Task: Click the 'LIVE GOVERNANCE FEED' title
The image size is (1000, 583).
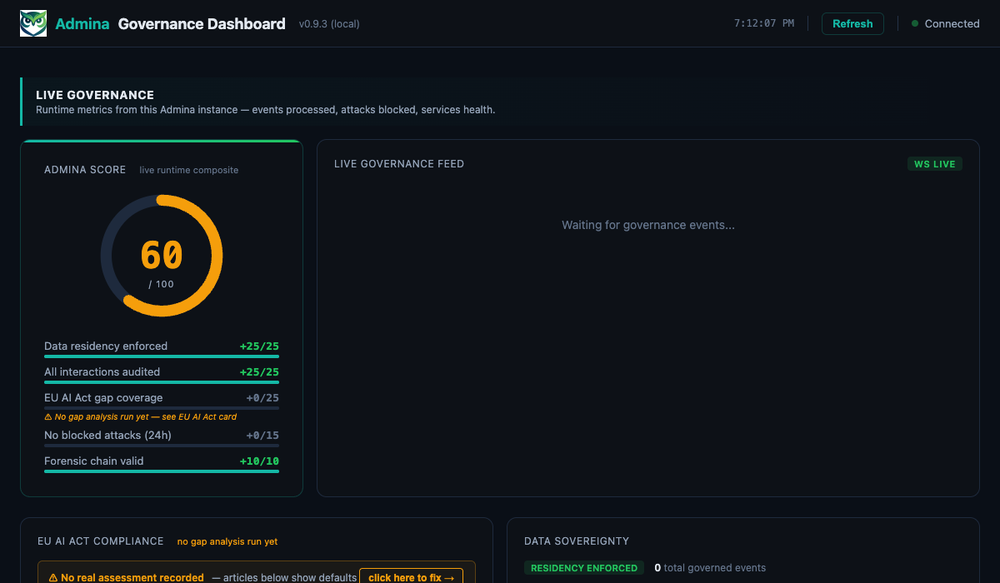Action: pos(399,164)
